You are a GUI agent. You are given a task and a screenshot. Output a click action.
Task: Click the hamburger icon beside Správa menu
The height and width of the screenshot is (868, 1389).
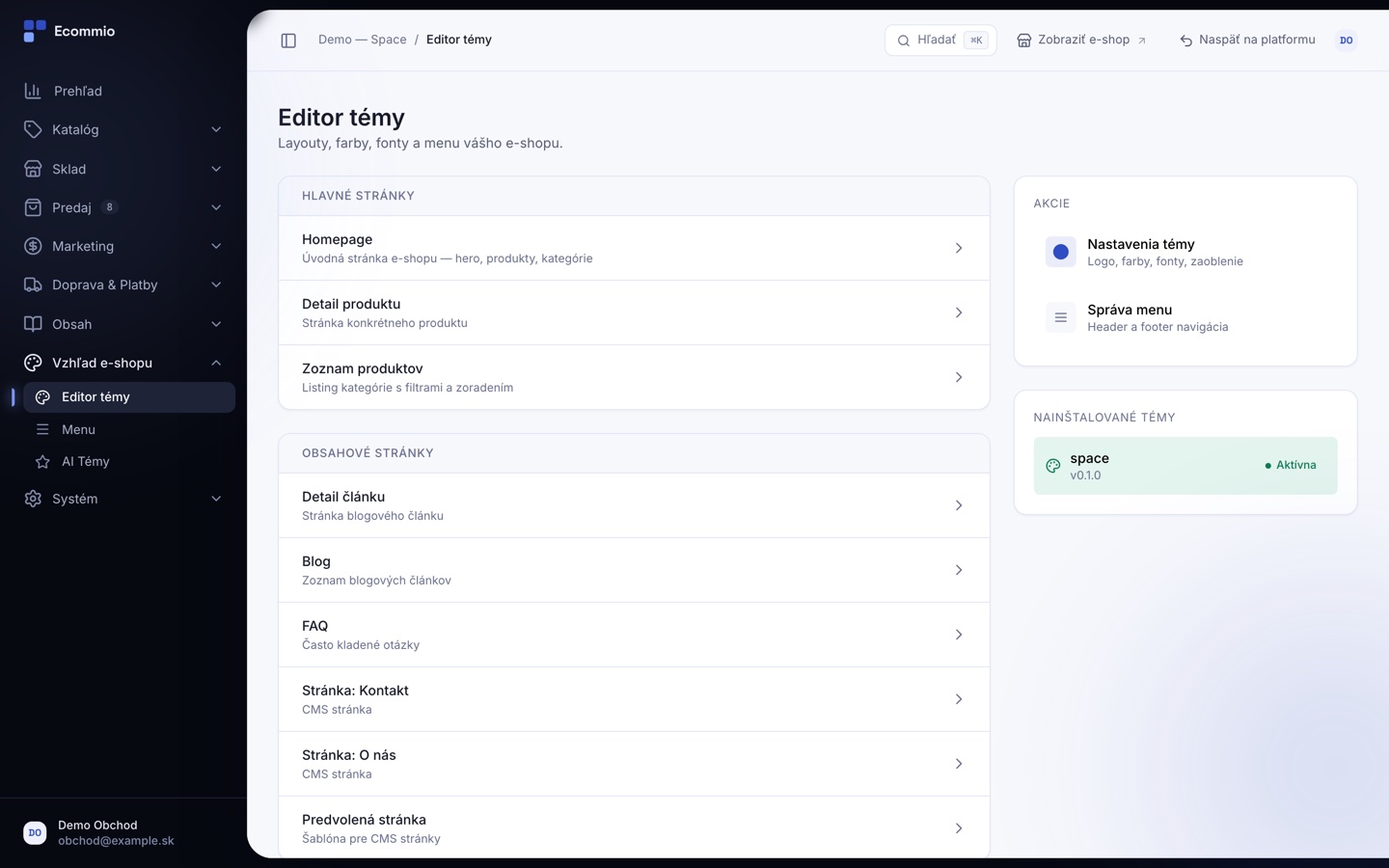tap(1060, 317)
